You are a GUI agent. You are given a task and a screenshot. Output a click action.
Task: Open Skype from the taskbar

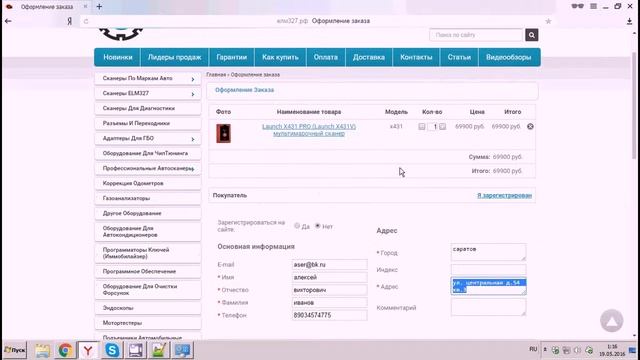click(112, 350)
